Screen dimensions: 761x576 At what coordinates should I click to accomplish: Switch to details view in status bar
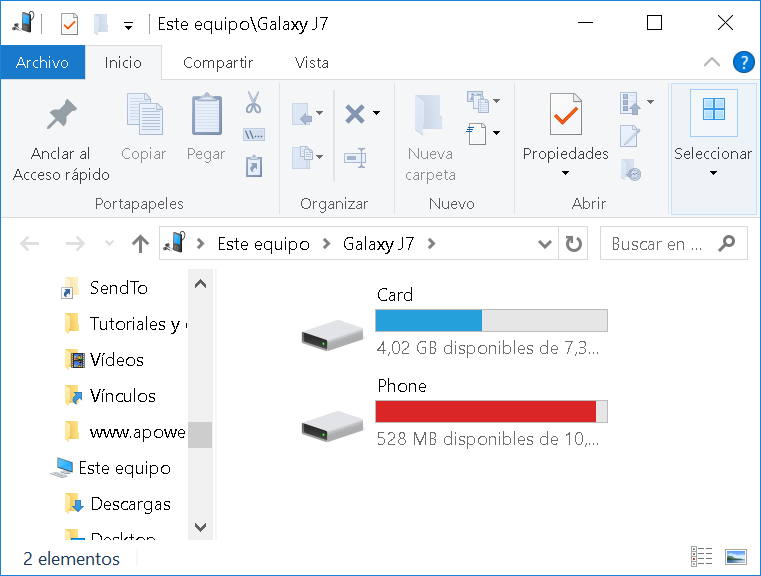coord(701,557)
